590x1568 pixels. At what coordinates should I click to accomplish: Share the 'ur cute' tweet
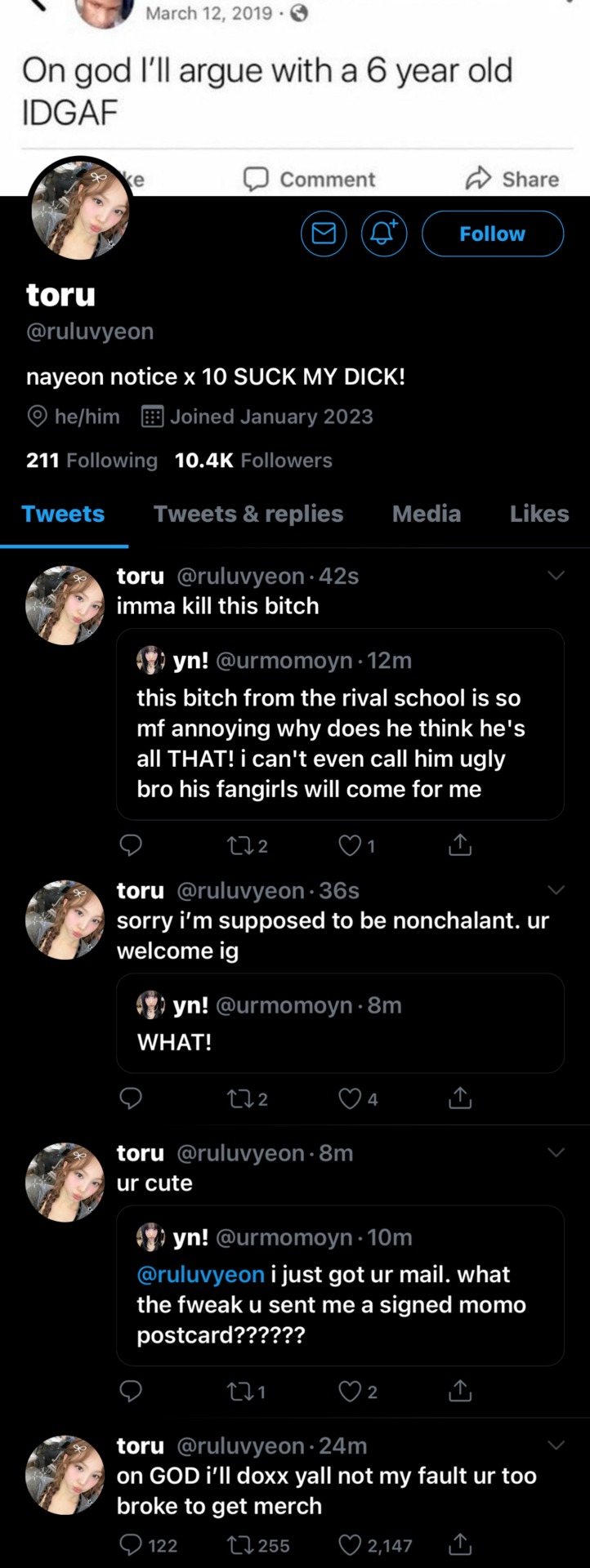tap(460, 1391)
